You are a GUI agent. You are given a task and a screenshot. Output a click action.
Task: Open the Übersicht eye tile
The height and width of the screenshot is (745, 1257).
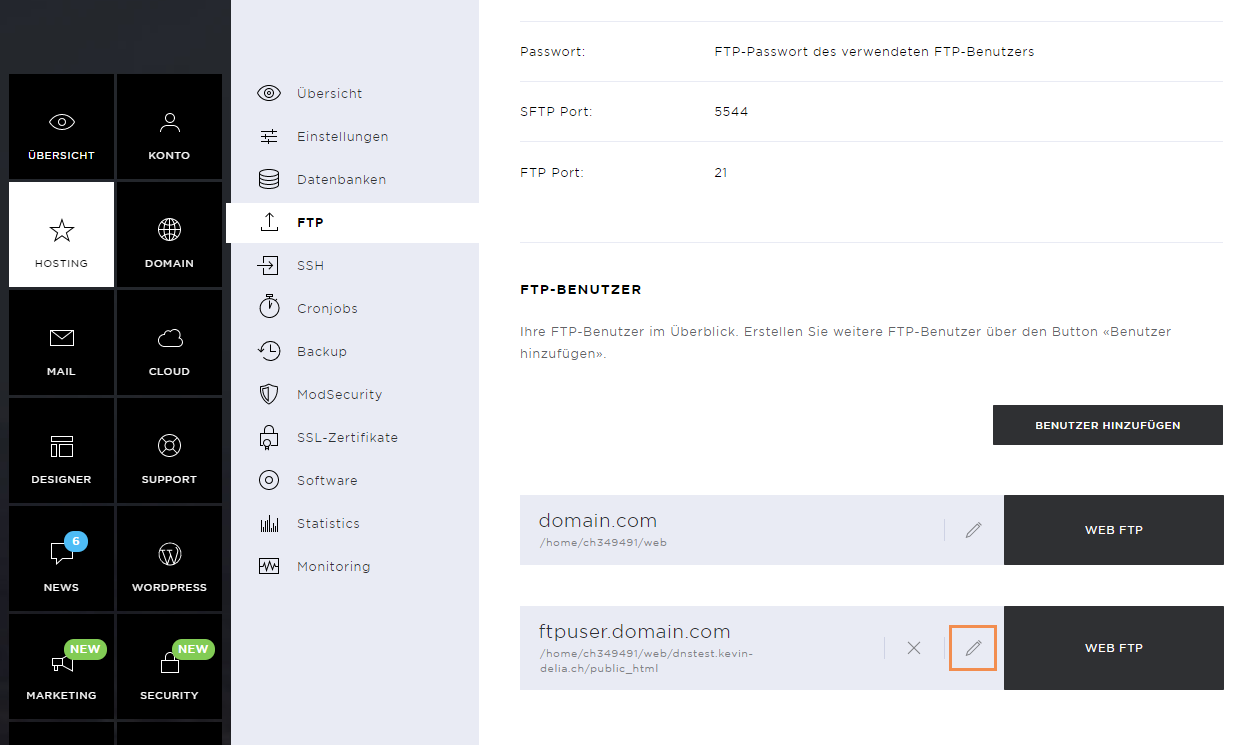coord(61,127)
